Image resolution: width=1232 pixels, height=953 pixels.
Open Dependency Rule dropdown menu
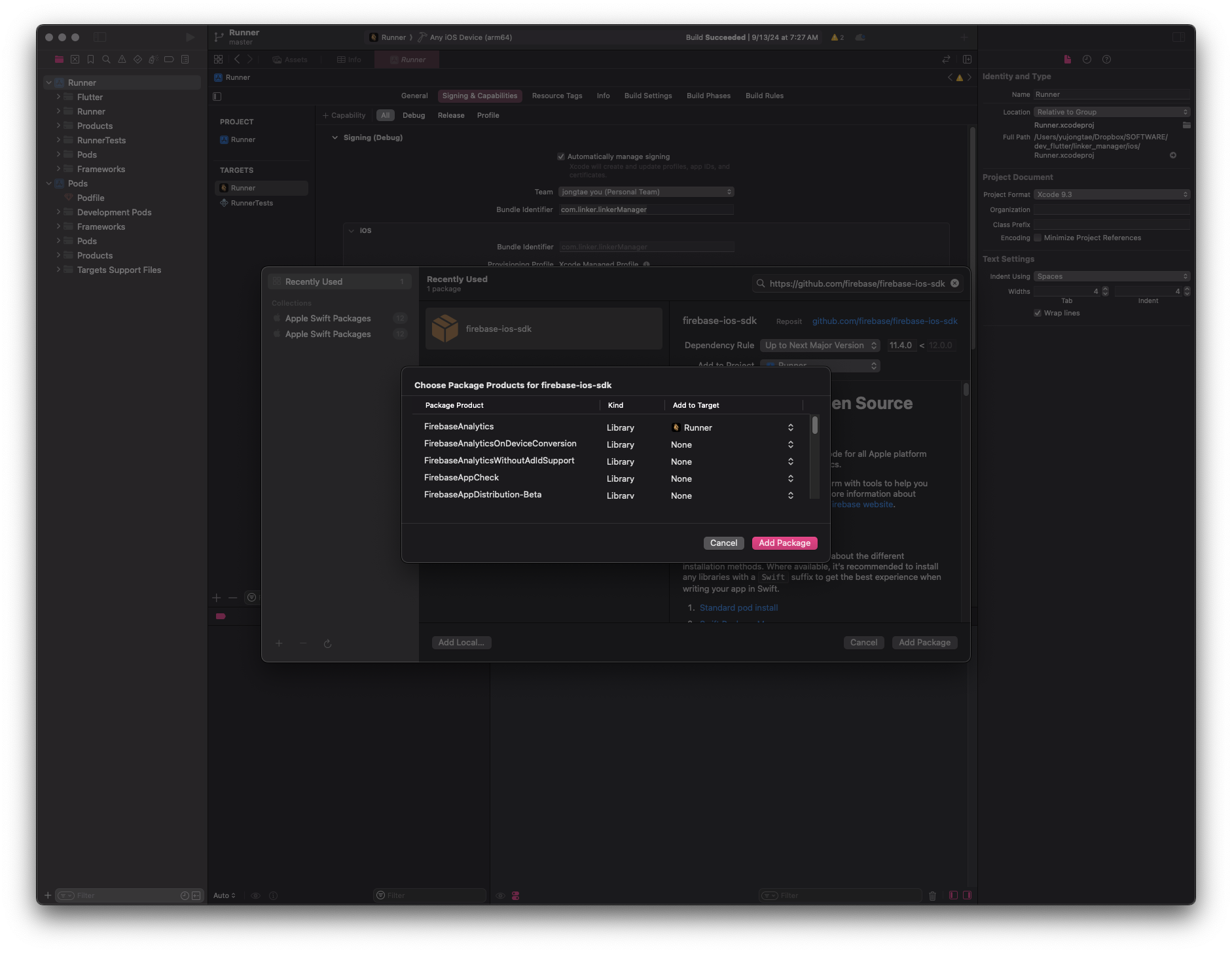pyautogui.click(x=820, y=346)
